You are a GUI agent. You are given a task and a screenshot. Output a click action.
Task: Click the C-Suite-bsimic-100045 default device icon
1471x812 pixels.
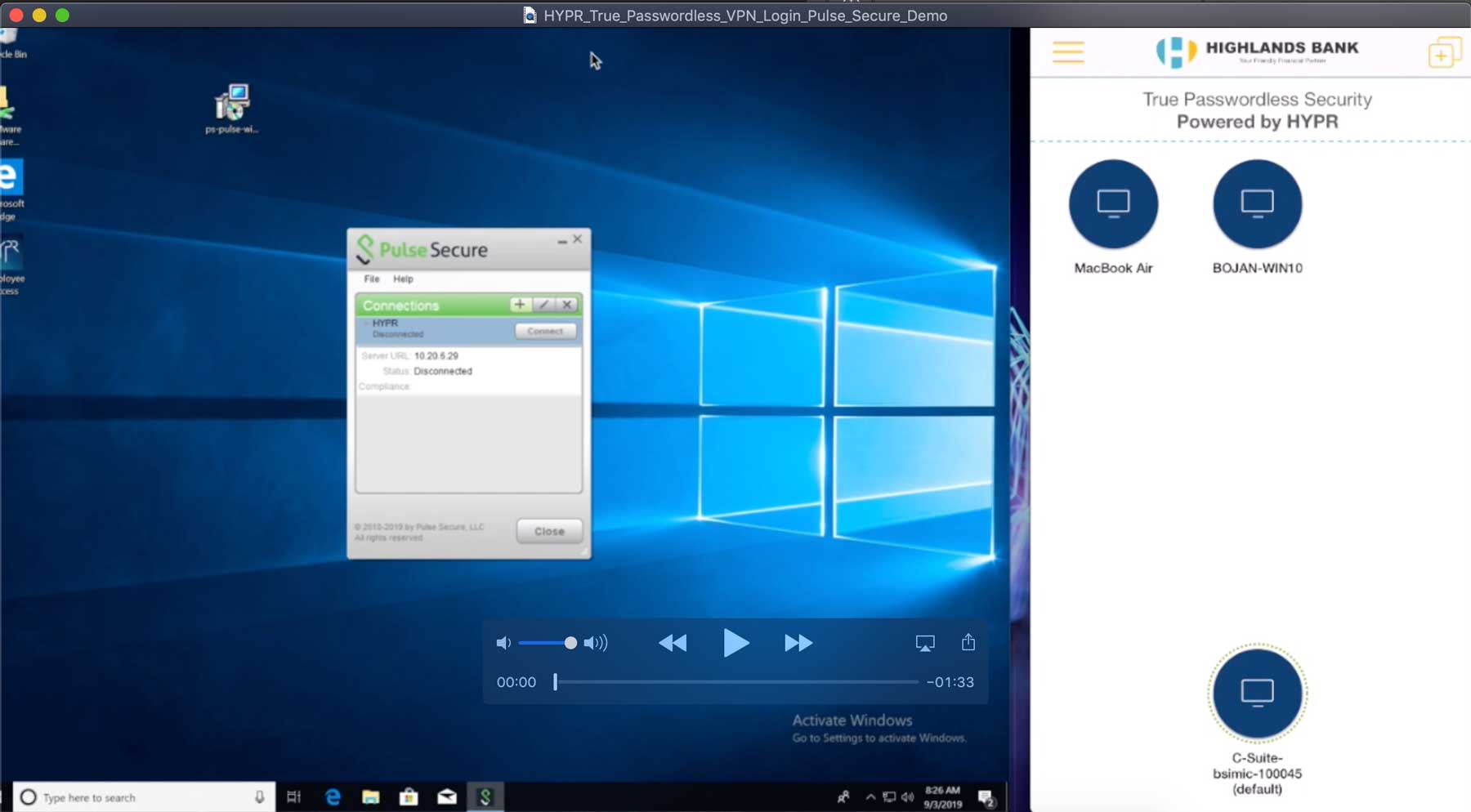tap(1257, 692)
